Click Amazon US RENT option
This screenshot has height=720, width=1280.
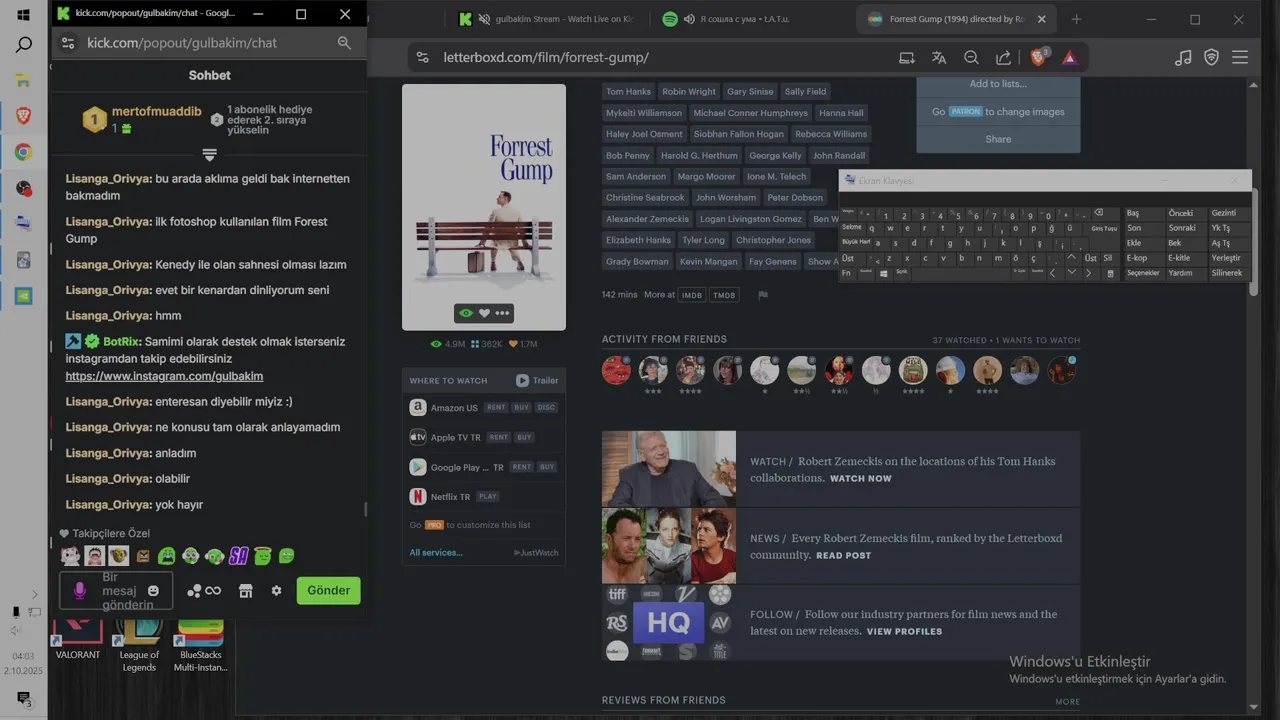pyautogui.click(x=496, y=407)
